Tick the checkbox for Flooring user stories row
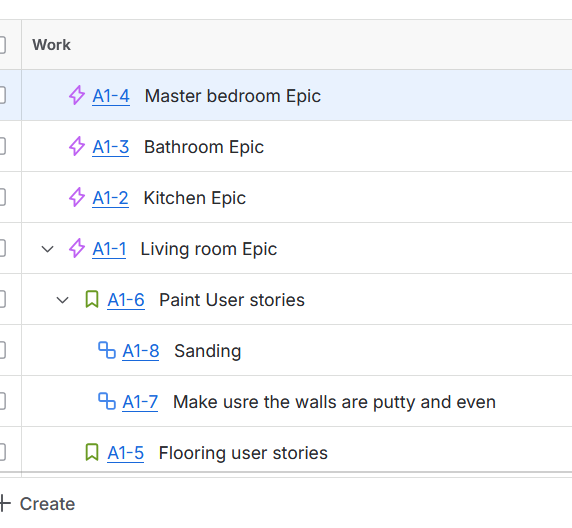 [x=2, y=452]
